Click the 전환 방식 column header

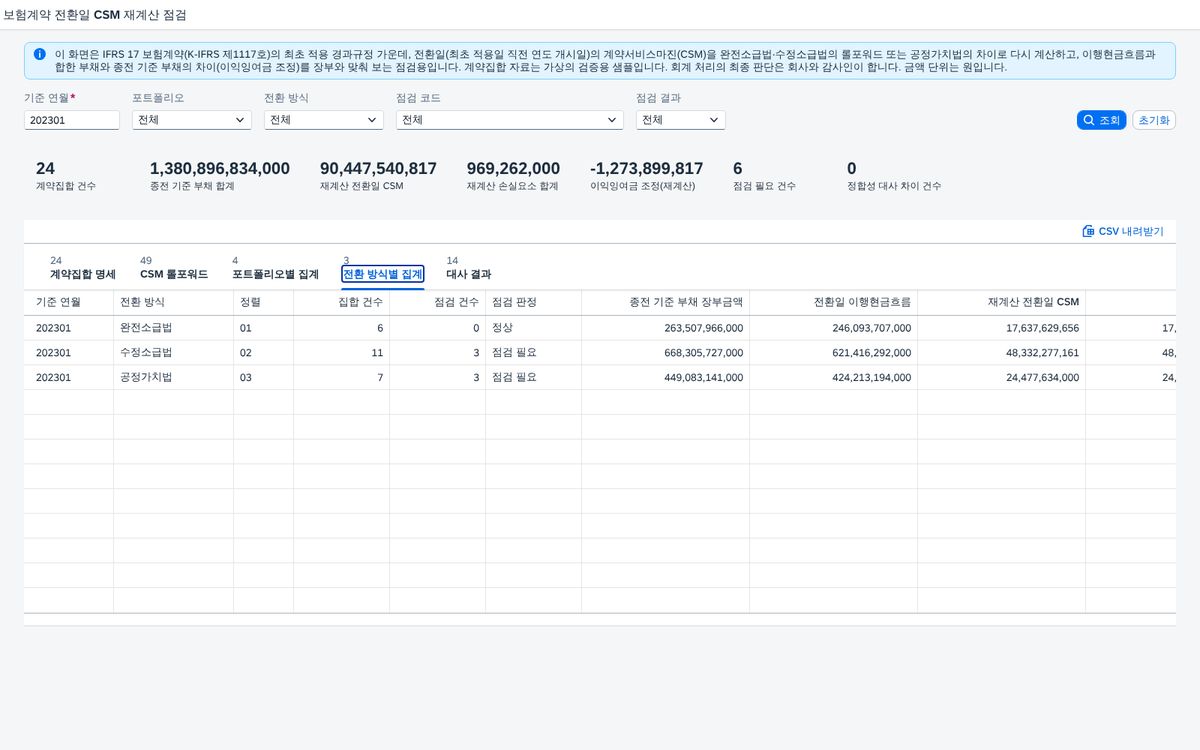coord(174,302)
